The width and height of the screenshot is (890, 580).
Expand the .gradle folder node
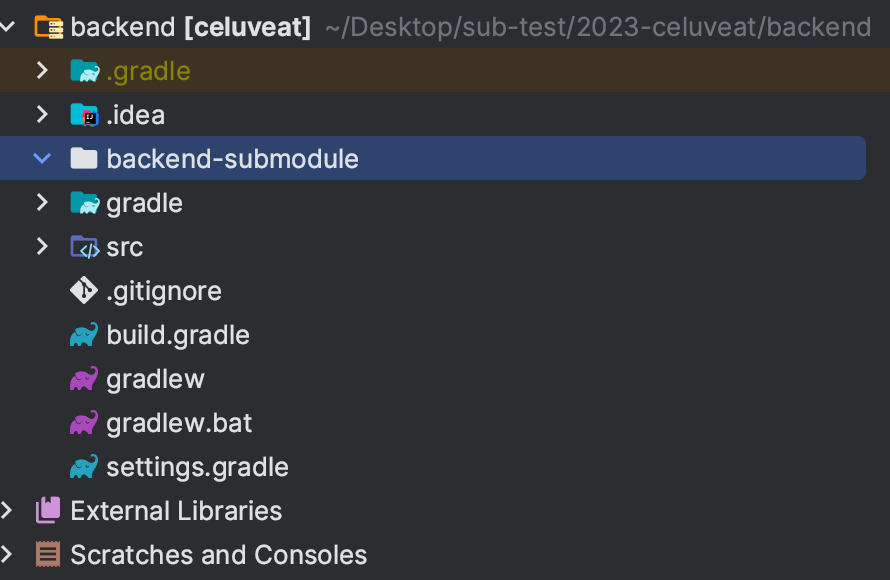[41, 70]
